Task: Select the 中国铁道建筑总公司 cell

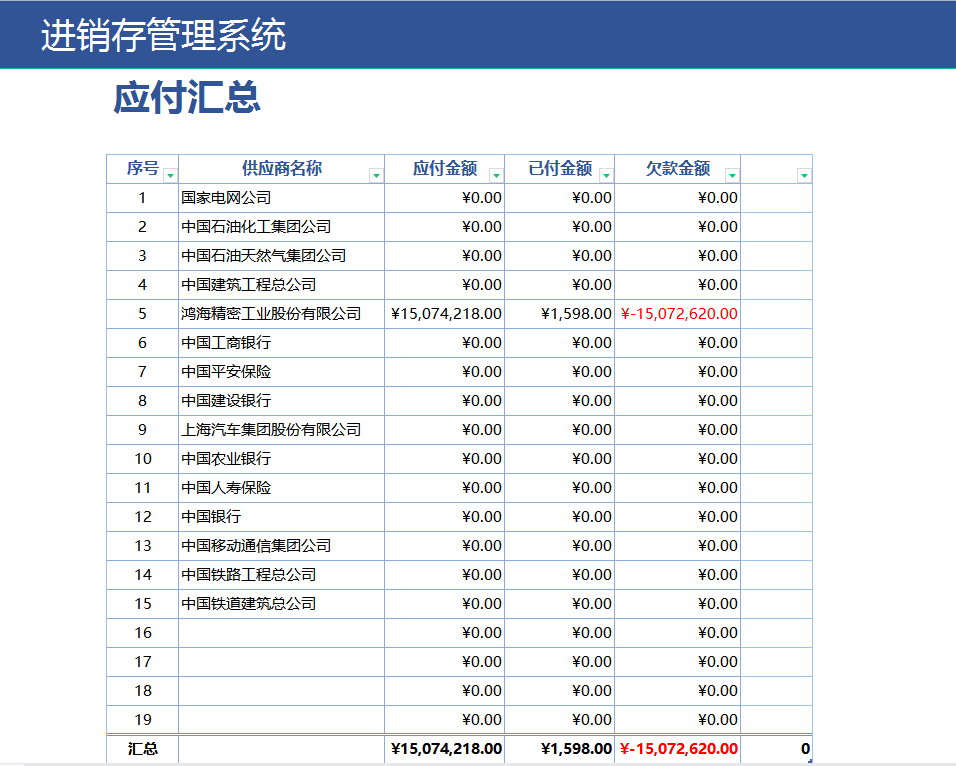Action: (282, 603)
